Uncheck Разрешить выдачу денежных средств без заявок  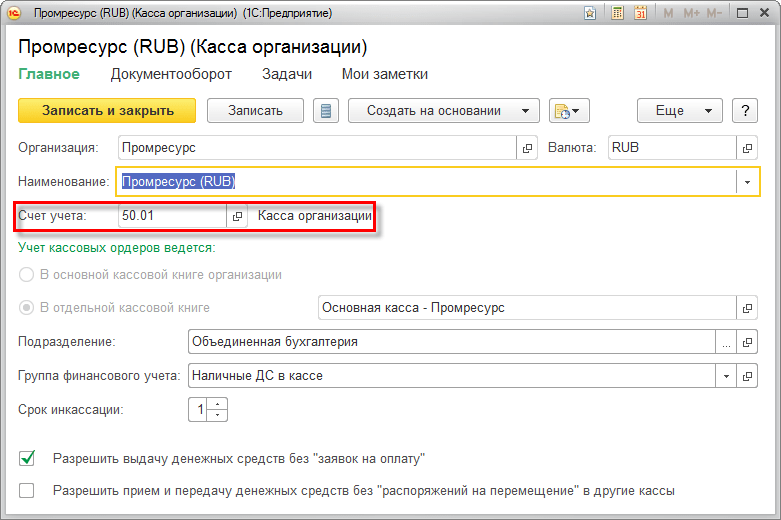26,458
